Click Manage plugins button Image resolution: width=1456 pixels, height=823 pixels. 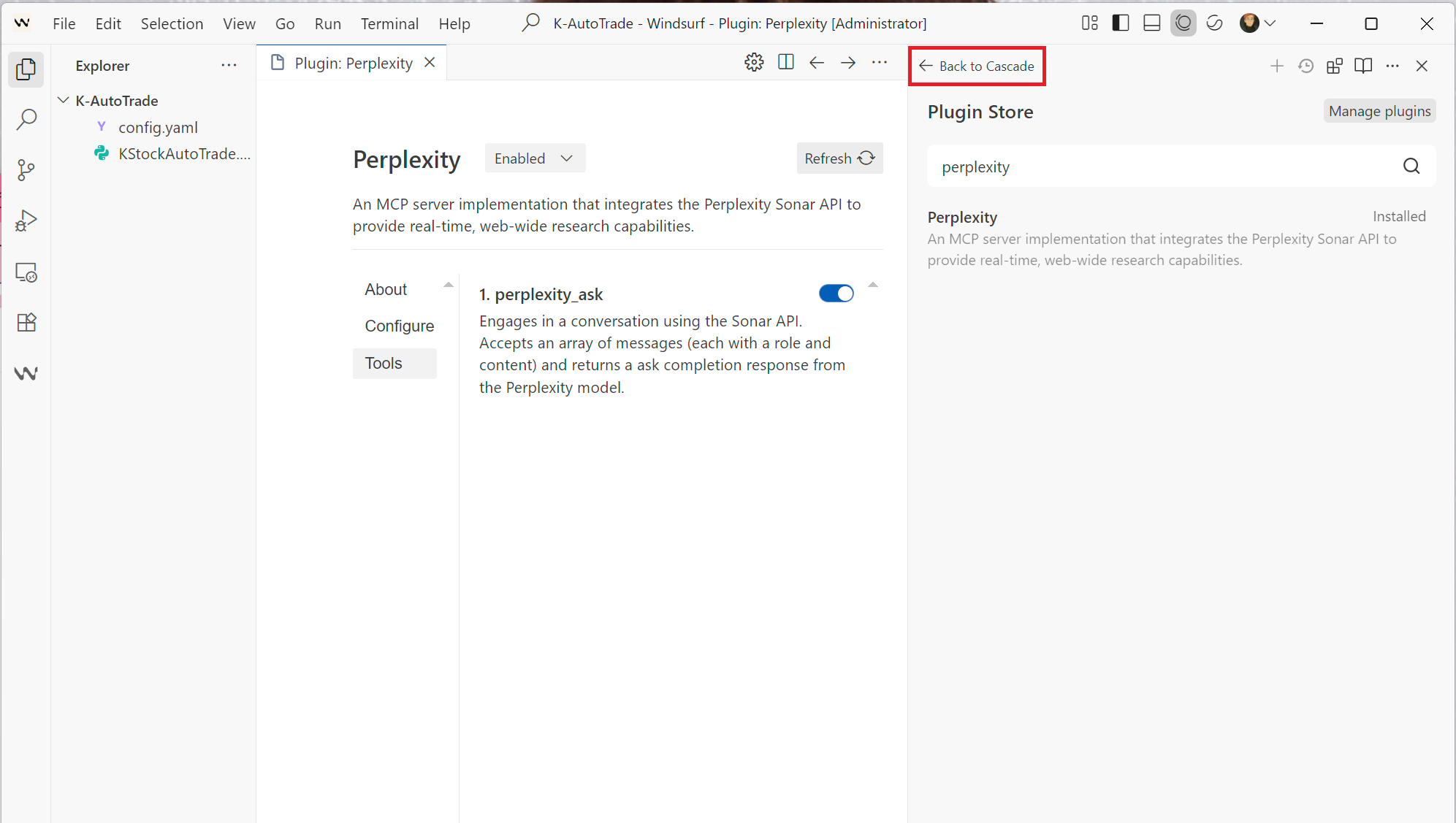coord(1379,111)
